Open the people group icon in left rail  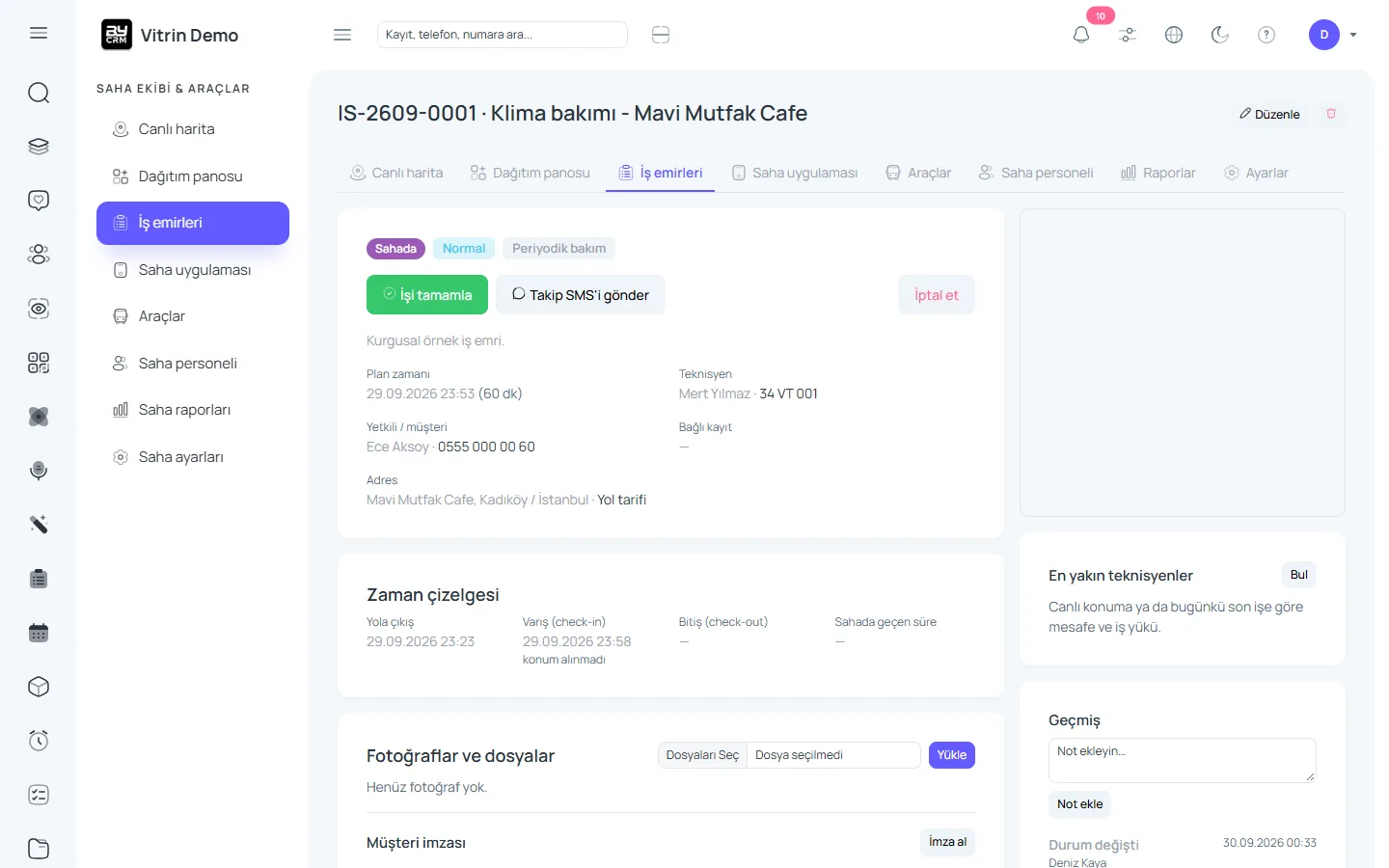39,255
